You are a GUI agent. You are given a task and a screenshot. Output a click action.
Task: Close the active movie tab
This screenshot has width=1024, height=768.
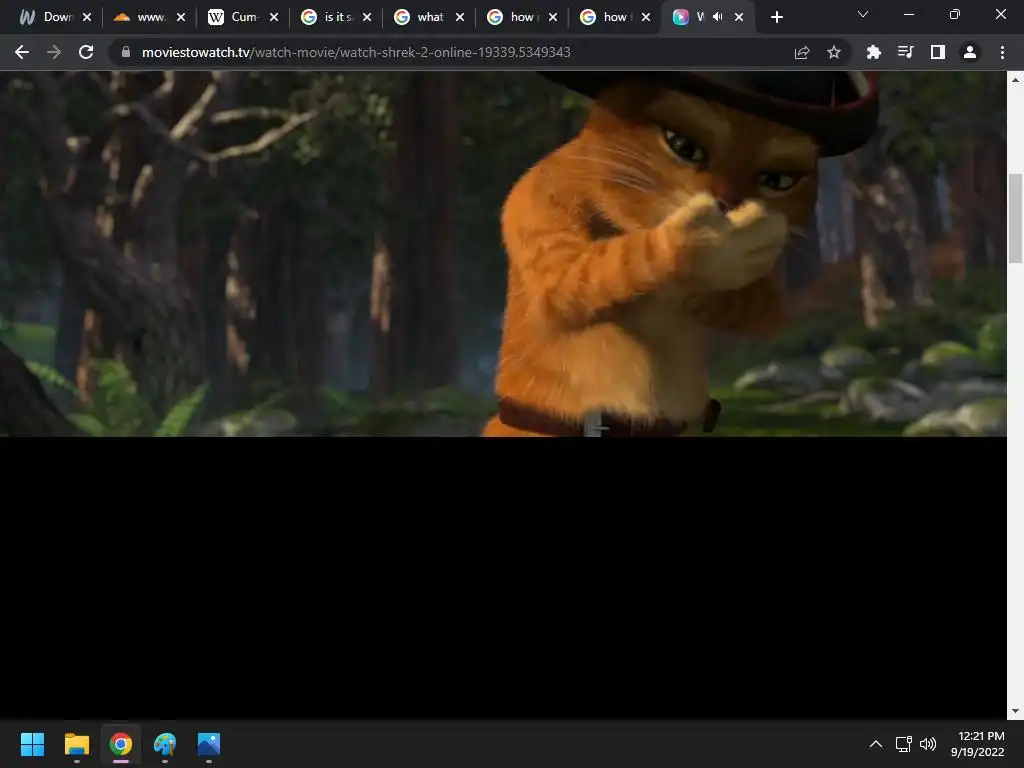tap(739, 17)
